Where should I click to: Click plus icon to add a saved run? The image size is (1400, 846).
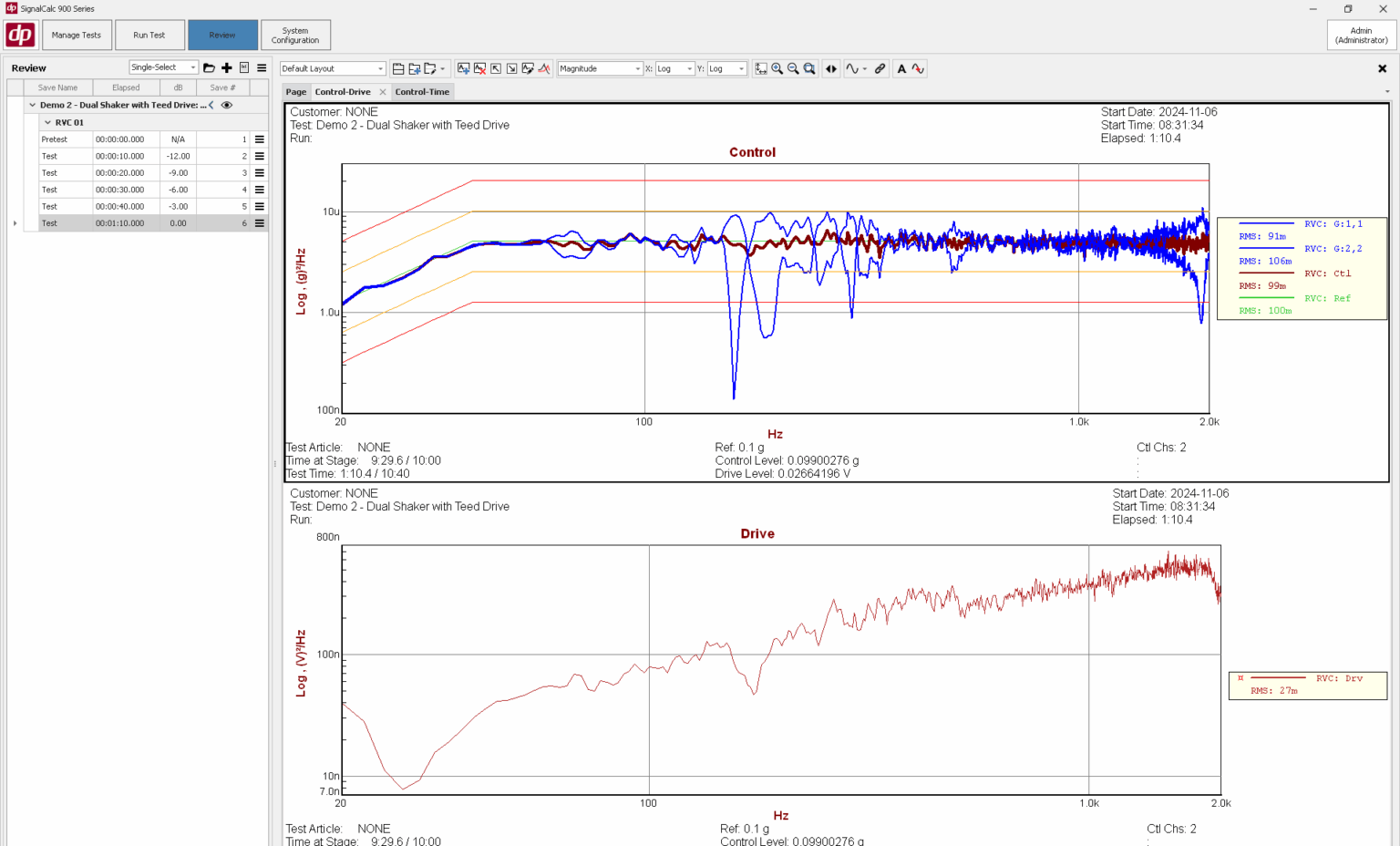click(227, 68)
